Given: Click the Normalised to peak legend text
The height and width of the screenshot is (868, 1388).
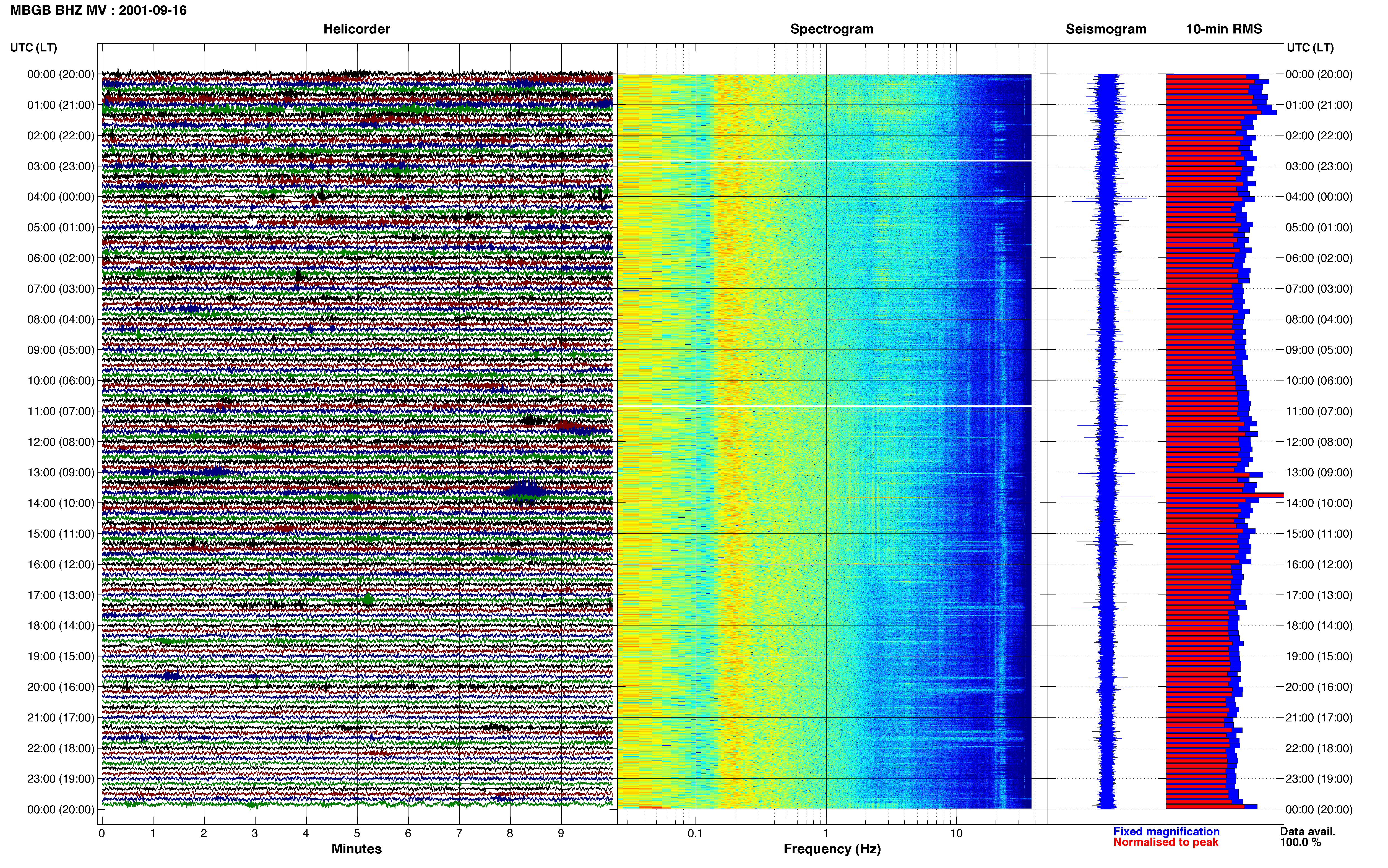Looking at the screenshot, I should coord(1165,843).
